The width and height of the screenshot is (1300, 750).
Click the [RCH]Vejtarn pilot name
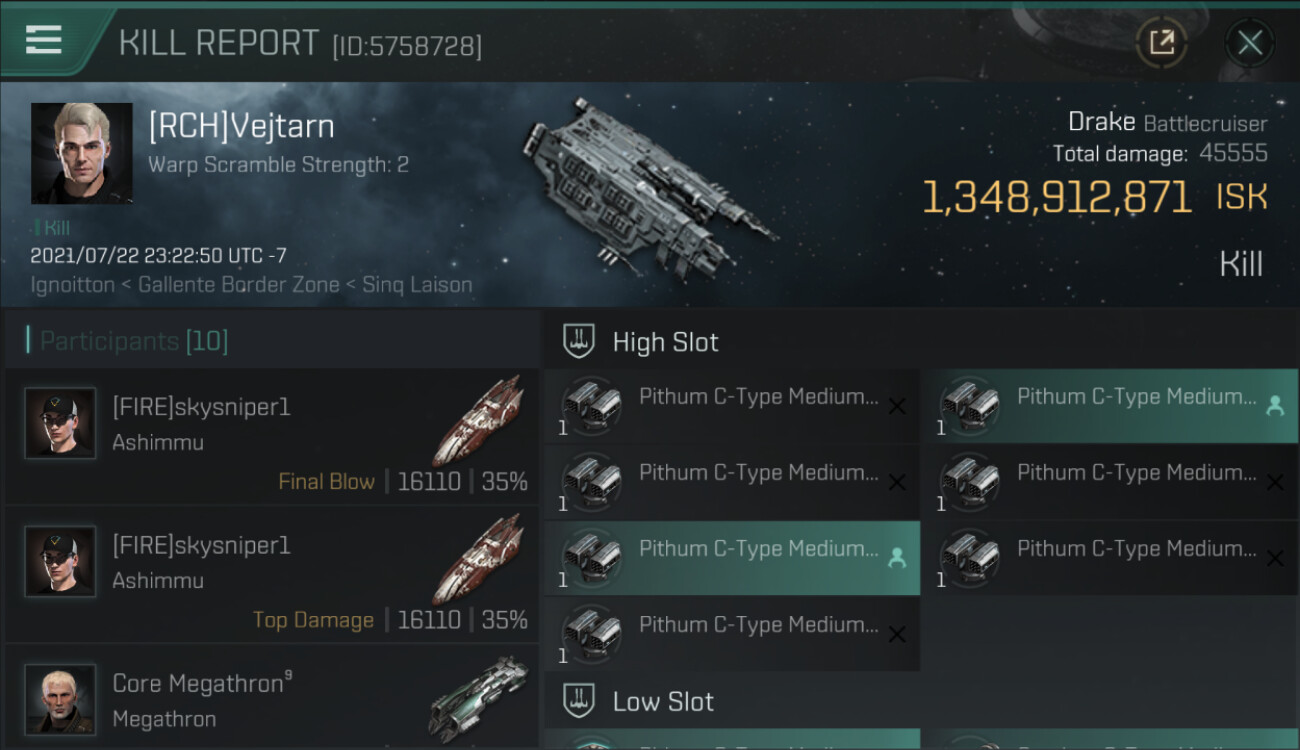point(241,126)
